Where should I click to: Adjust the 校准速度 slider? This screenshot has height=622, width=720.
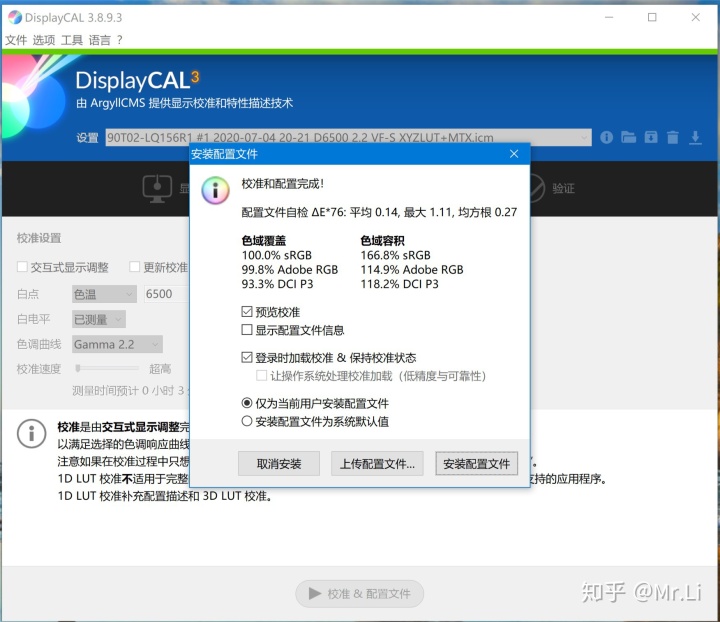pyautogui.click(x=107, y=368)
